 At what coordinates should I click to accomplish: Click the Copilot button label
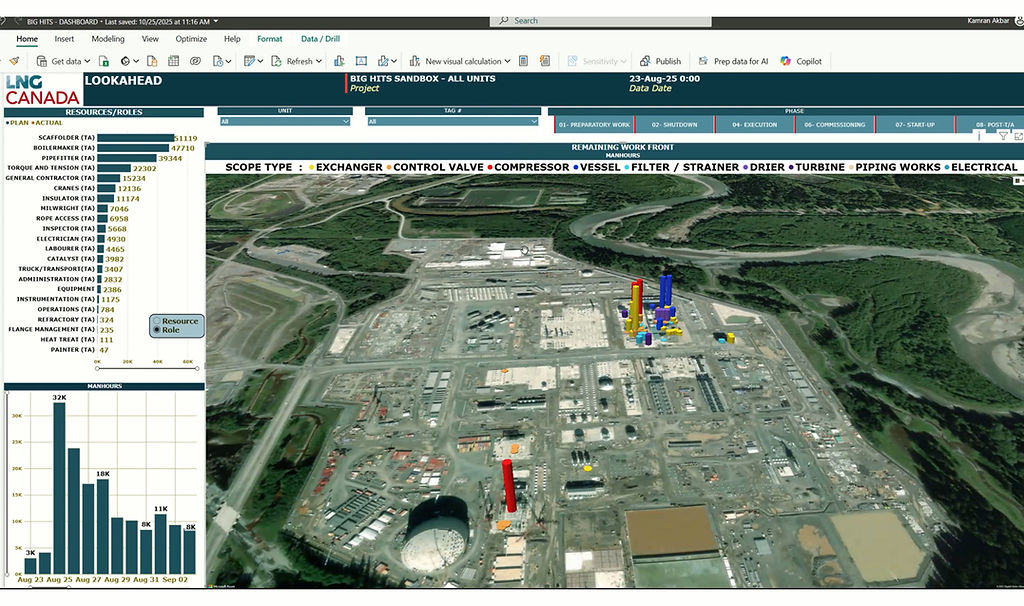[x=809, y=61]
